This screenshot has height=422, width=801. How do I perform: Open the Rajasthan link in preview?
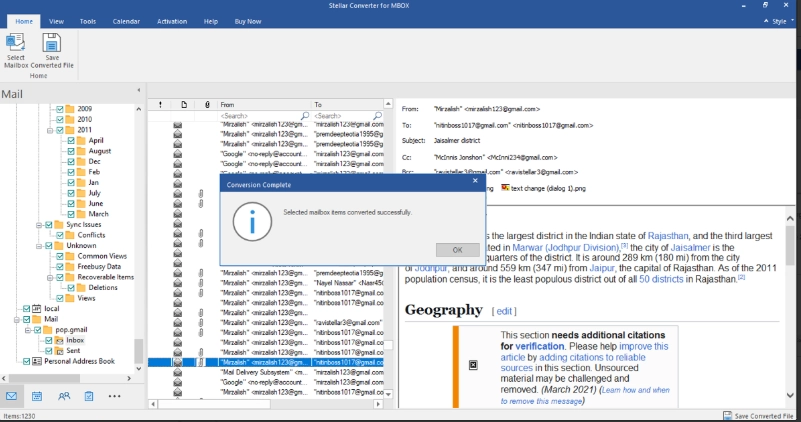click(668, 236)
